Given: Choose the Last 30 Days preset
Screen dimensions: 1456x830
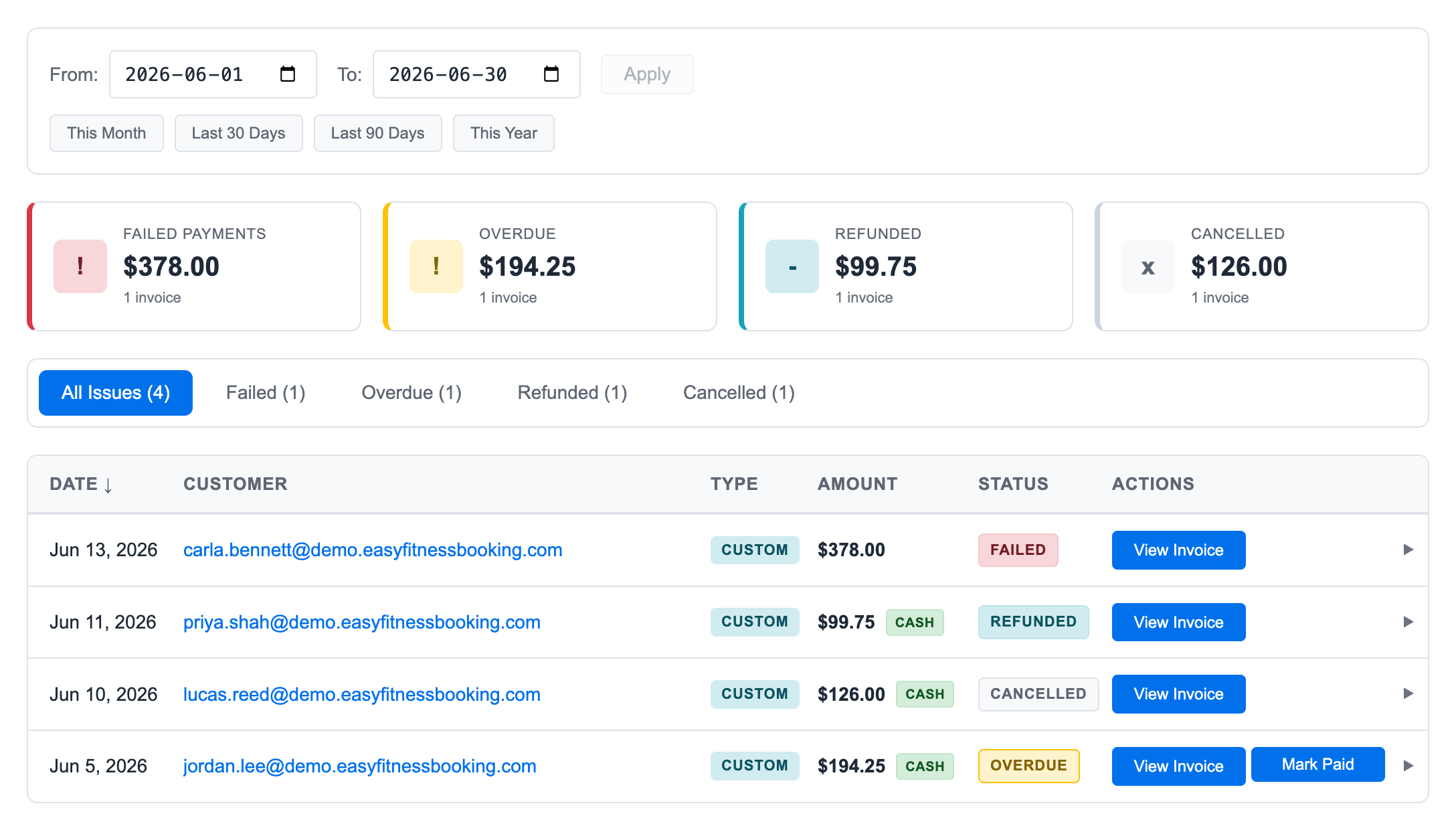Looking at the screenshot, I should [x=238, y=133].
